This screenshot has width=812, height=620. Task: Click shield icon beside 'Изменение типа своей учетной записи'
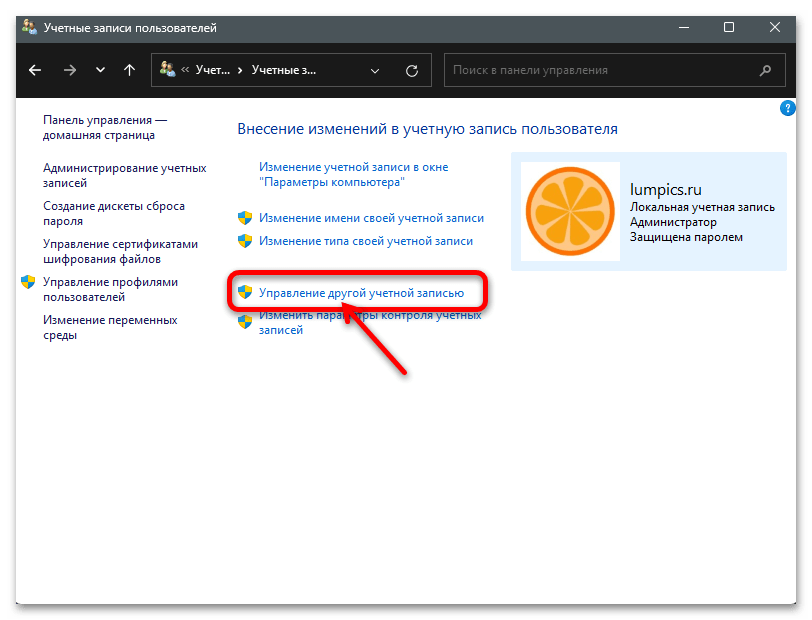tap(245, 241)
